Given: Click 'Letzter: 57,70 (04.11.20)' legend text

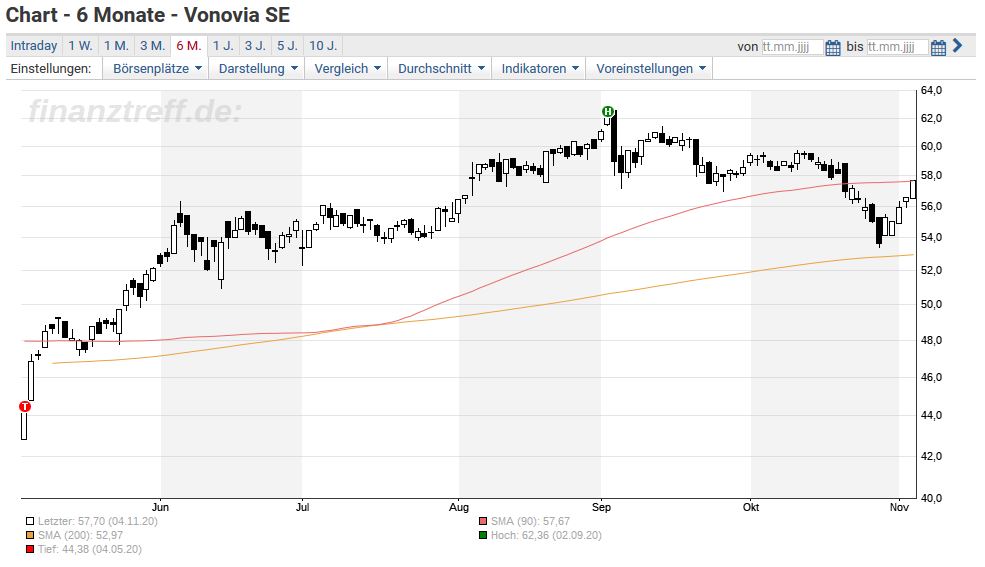Looking at the screenshot, I should (97, 521).
